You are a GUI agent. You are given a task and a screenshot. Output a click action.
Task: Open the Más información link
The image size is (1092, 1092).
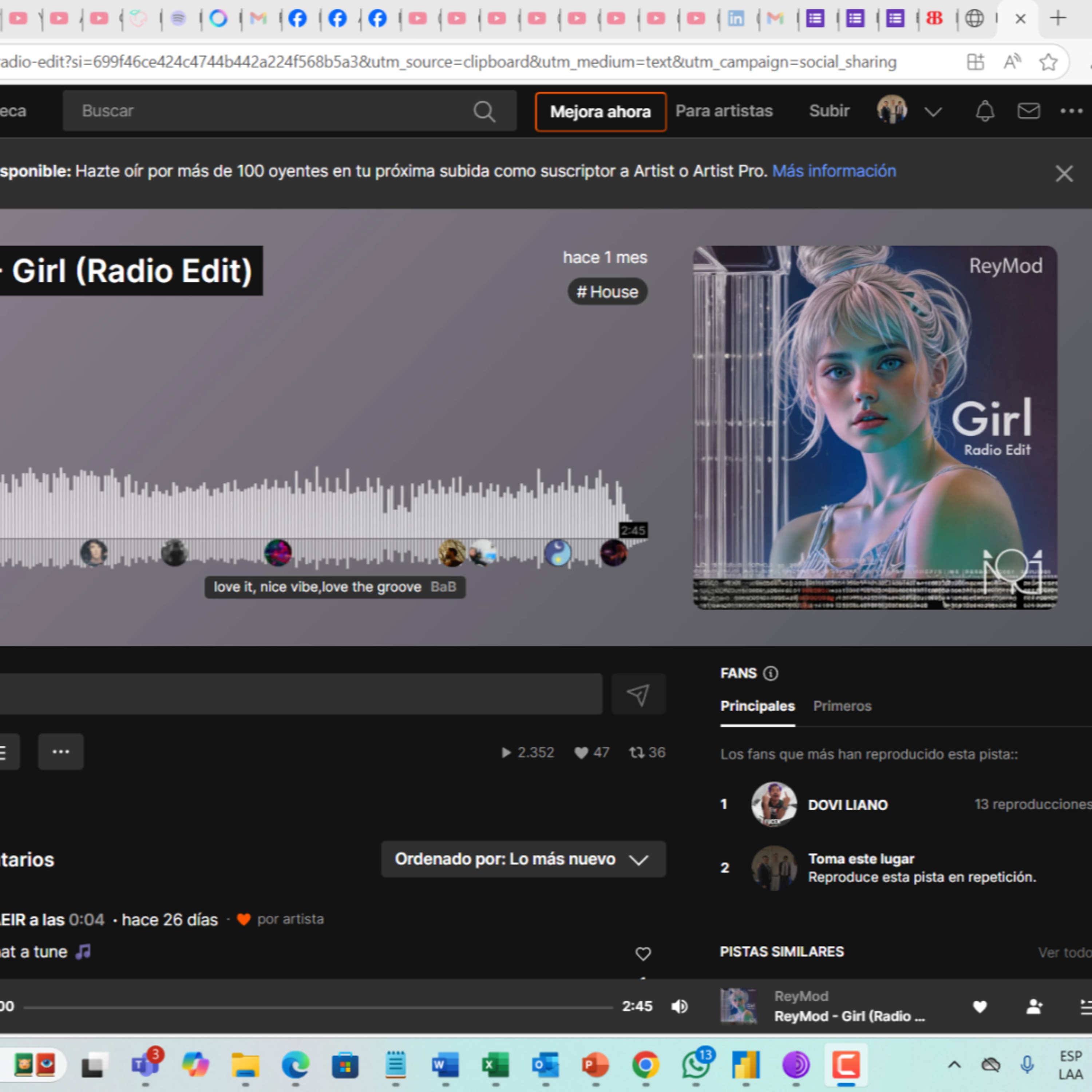[x=834, y=171]
